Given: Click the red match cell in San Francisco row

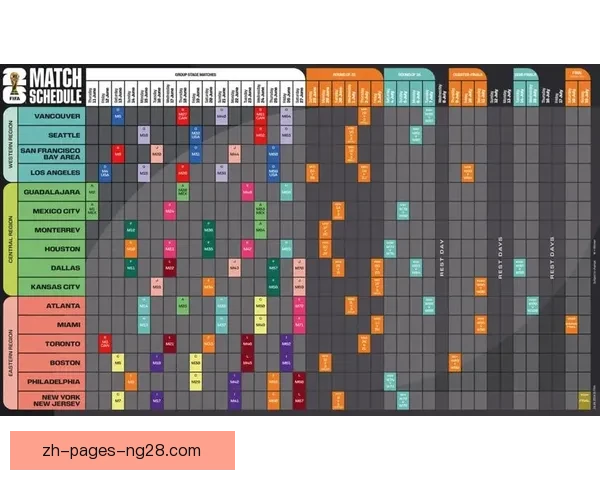Looking at the screenshot, I should (x=118, y=154).
